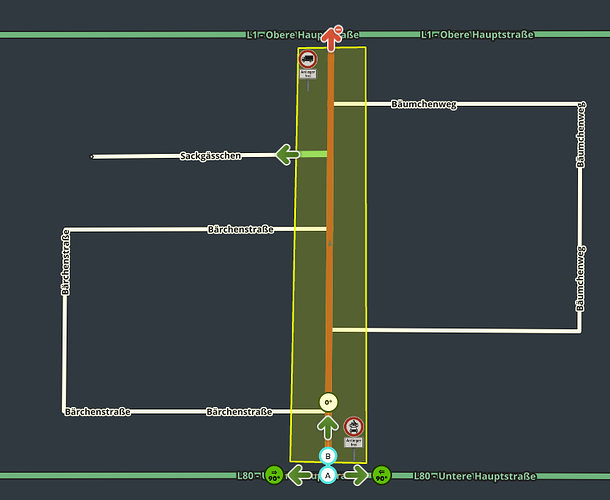Select the 0° angle marker
Image resolution: width=610 pixels, height=500 pixels.
click(328, 402)
